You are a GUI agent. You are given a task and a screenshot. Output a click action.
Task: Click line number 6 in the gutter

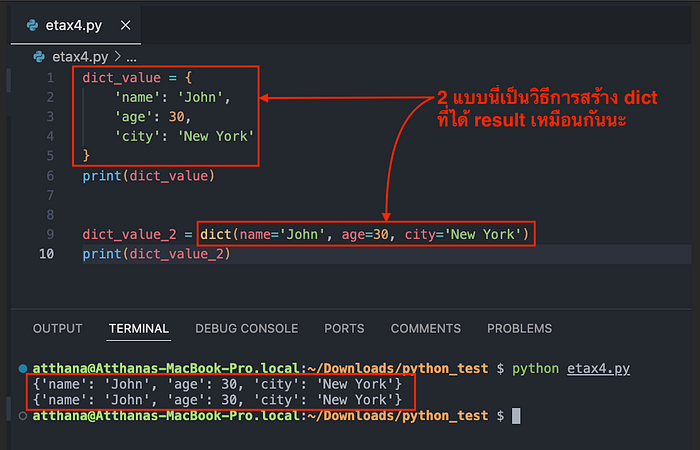[50, 176]
